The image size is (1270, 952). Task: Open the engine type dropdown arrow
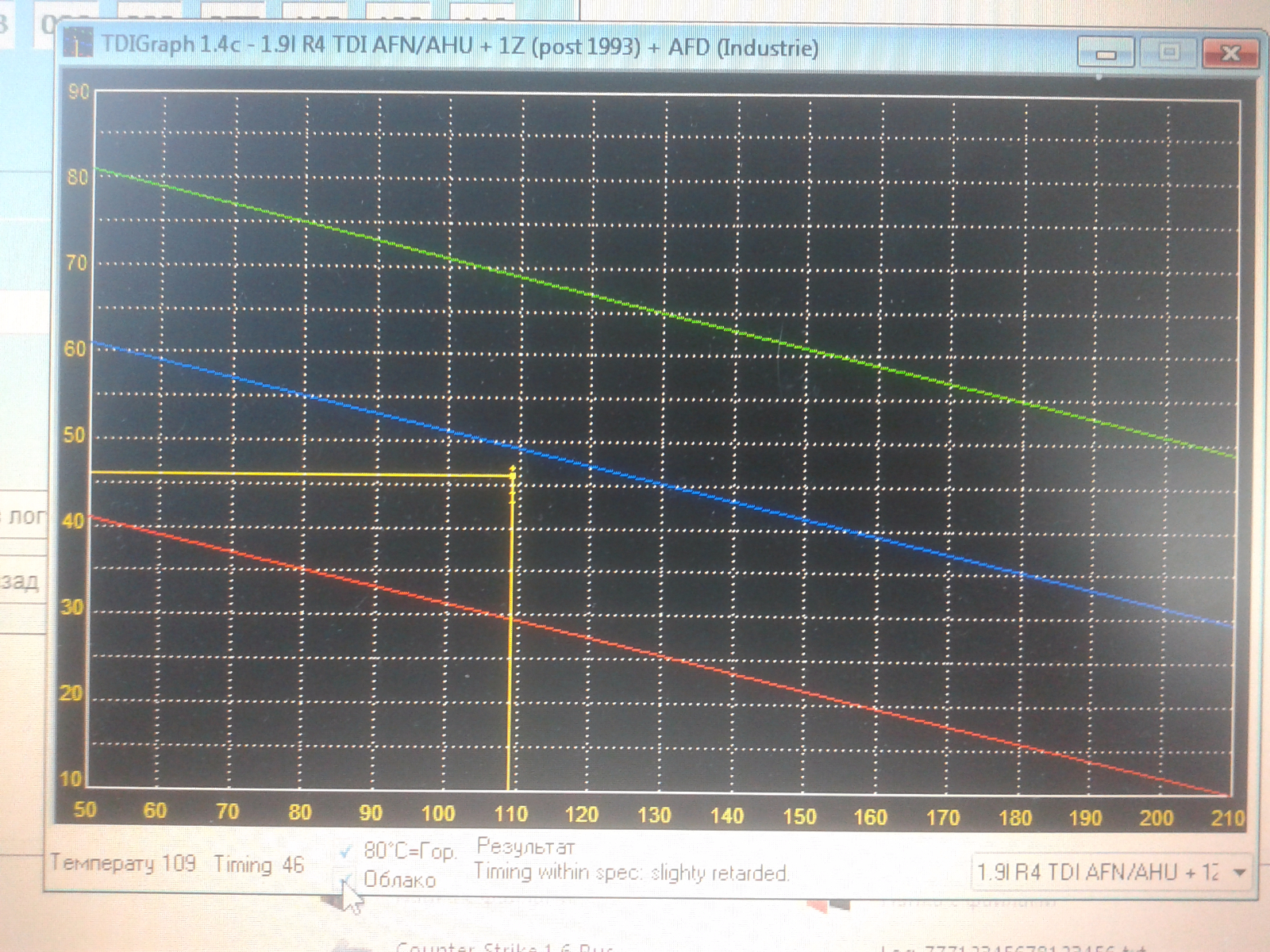tap(1238, 873)
